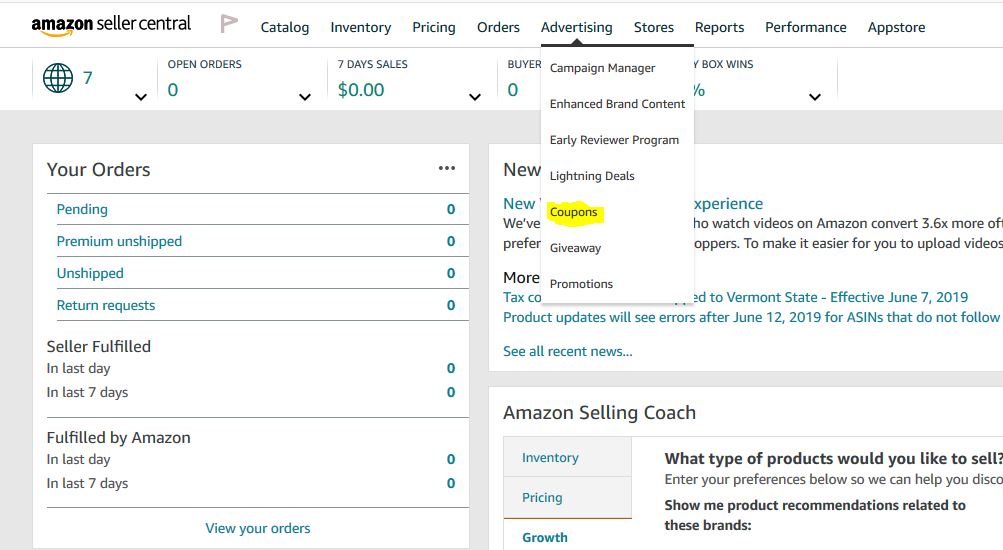Open the Appstore menu
Screen dimensions: 1003x550
[x=896, y=28]
